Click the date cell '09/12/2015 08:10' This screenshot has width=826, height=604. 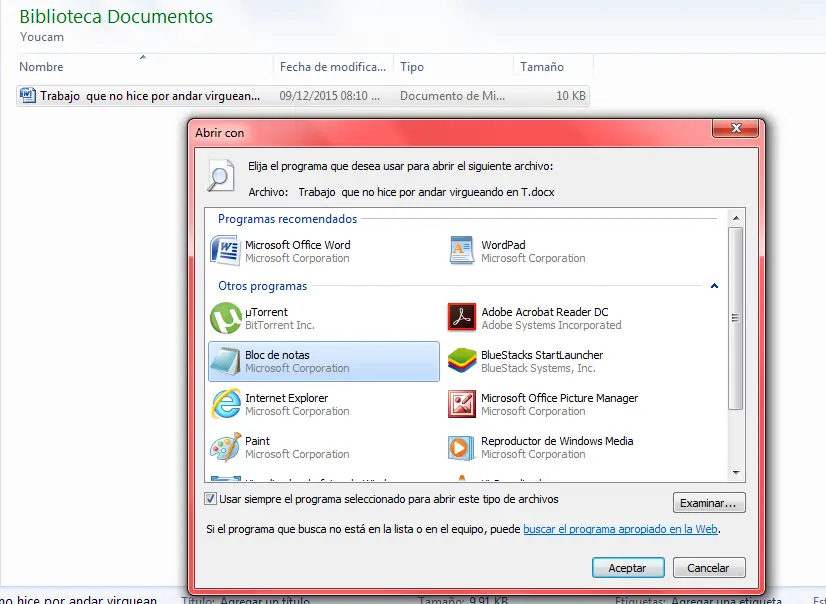coord(329,96)
